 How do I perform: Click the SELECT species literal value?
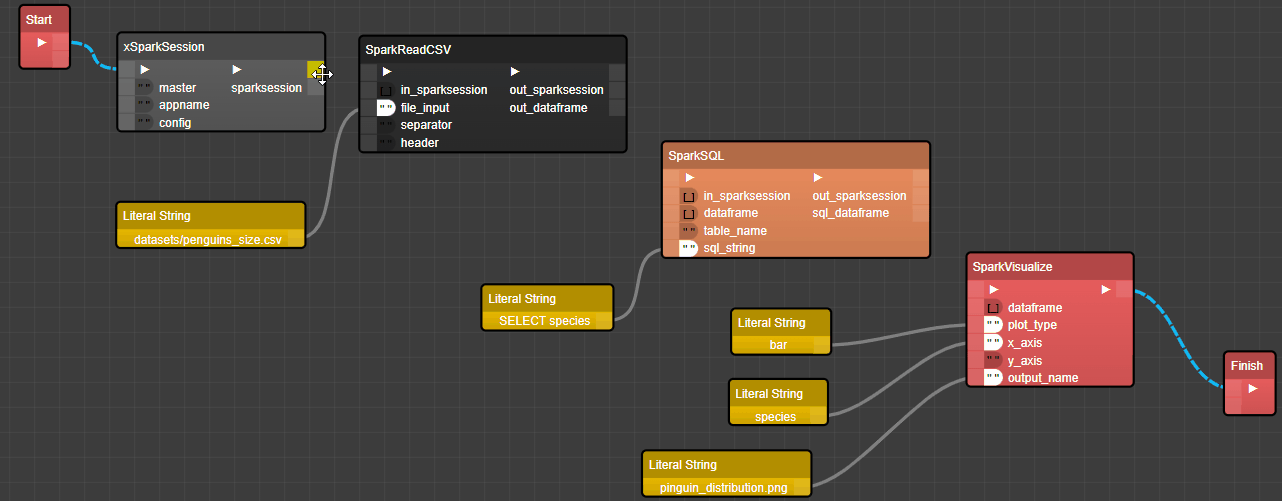(x=544, y=321)
